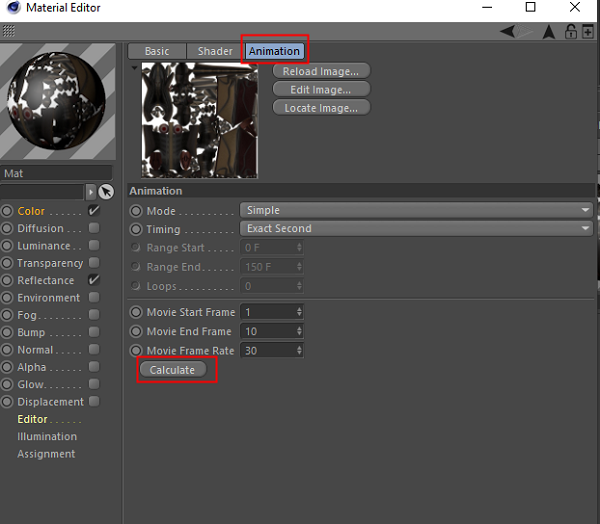The width and height of the screenshot is (600, 524).
Task: Click the keyframe circle beside Mode
Action: click(137, 211)
